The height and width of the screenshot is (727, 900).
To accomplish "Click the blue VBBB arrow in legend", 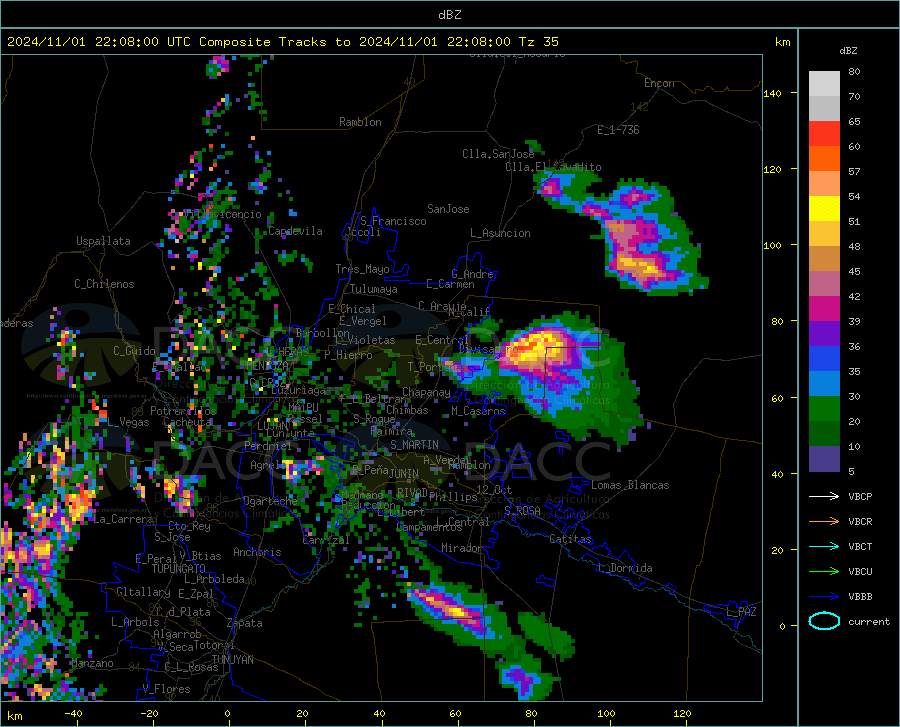I will [824, 597].
